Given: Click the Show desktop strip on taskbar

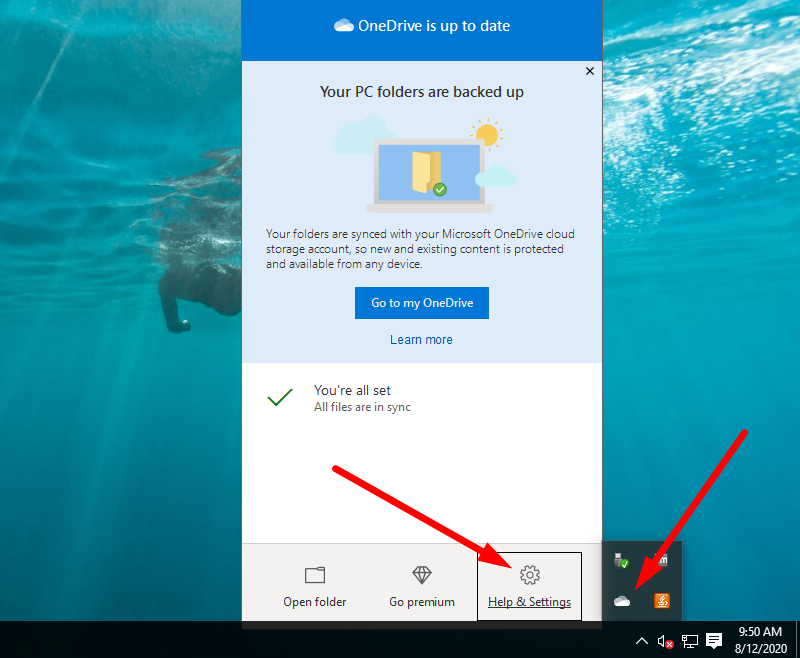Looking at the screenshot, I should [797, 640].
